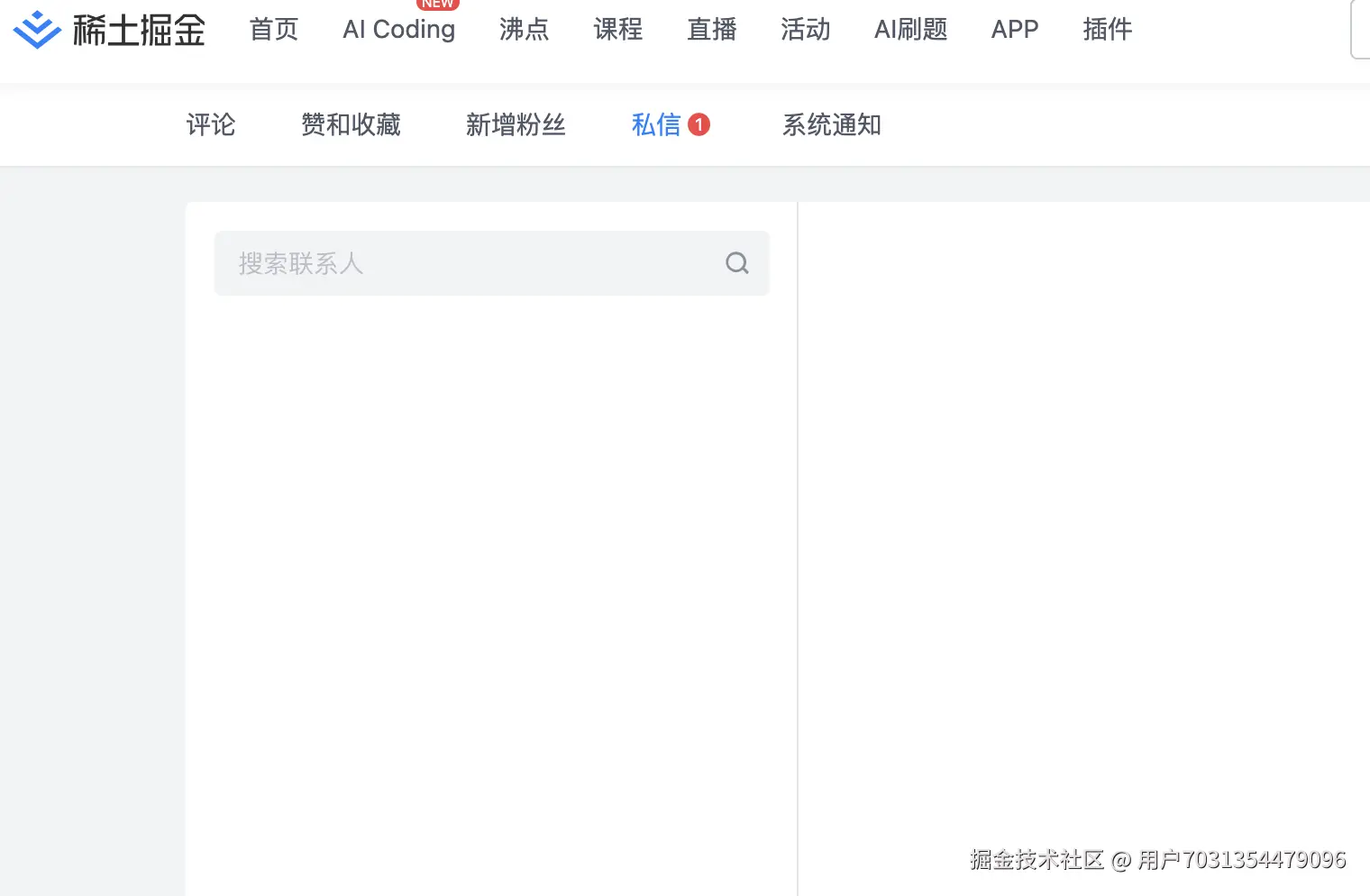Screen dimensions: 1370x896
Task: Open the 沸点 section
Action: click(523, 30)
